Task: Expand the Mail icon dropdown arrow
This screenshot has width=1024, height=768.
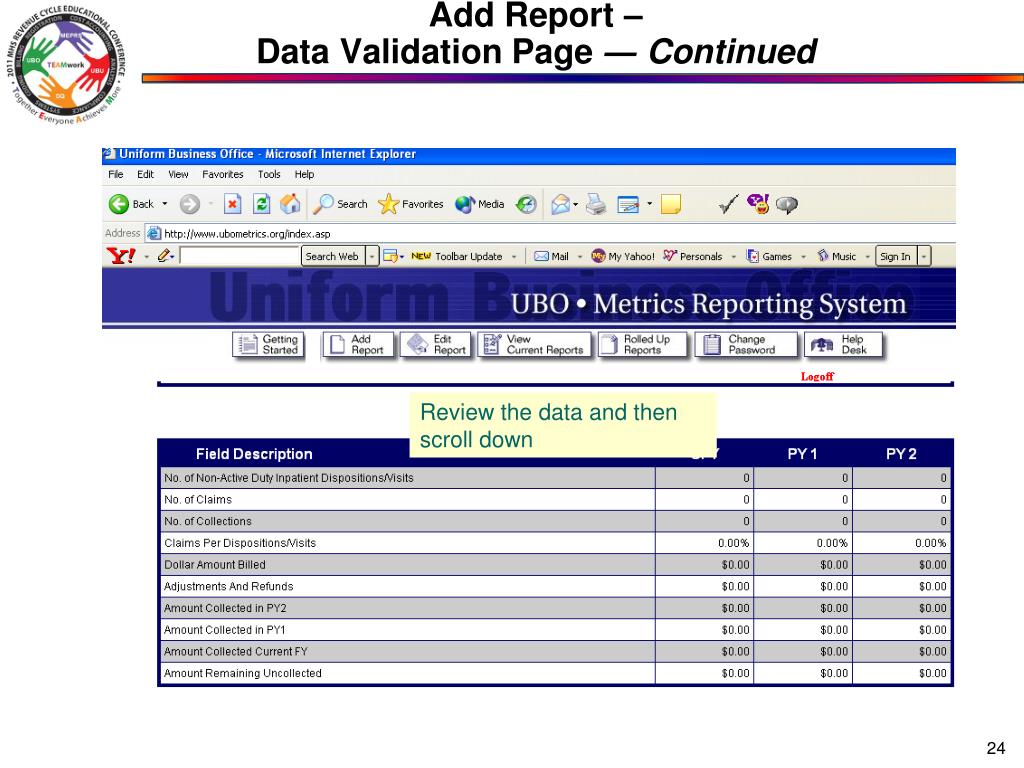Action: click(575, 204)
